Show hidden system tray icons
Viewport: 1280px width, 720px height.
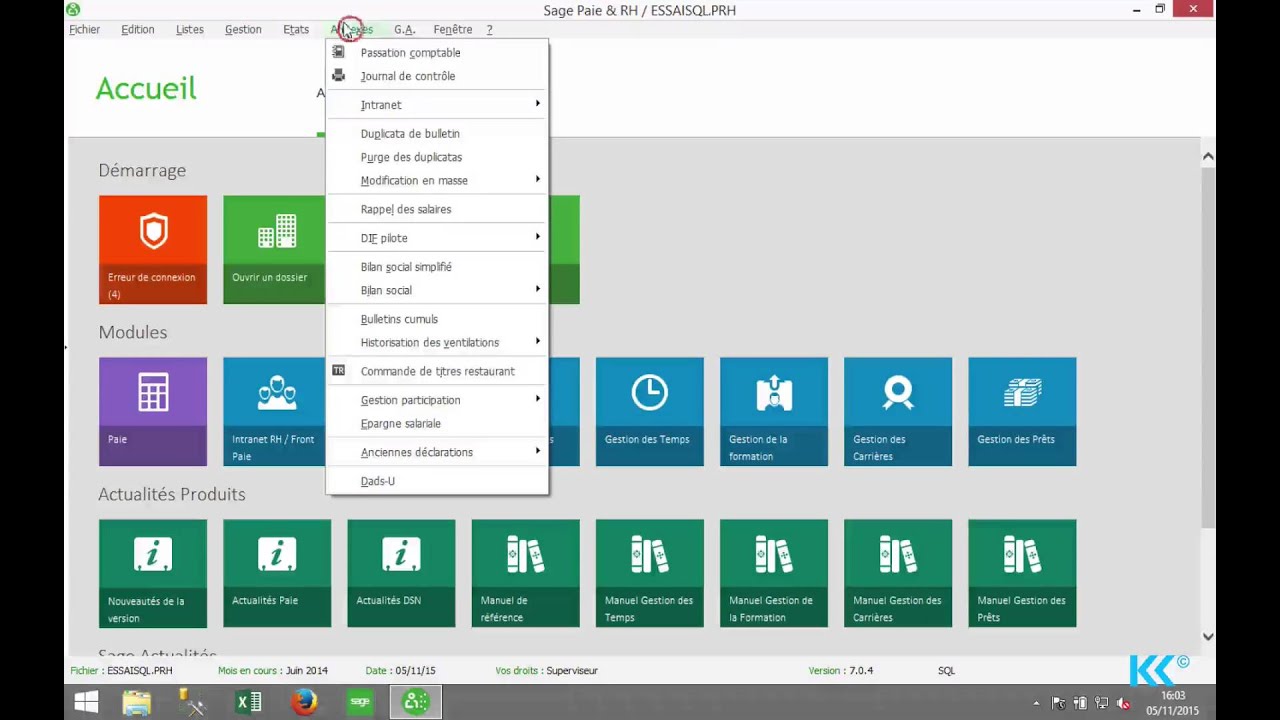click(1036, 704)
